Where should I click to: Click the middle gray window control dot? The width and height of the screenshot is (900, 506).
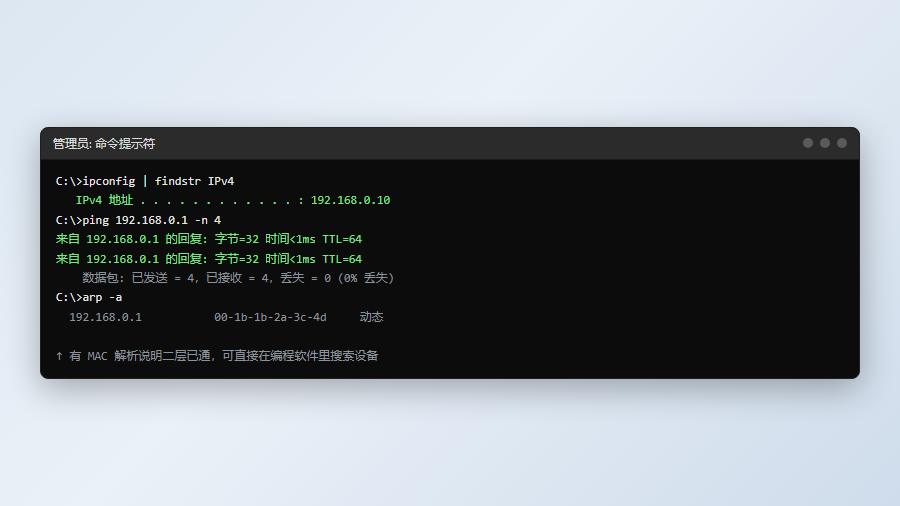[x=825, y=143]
